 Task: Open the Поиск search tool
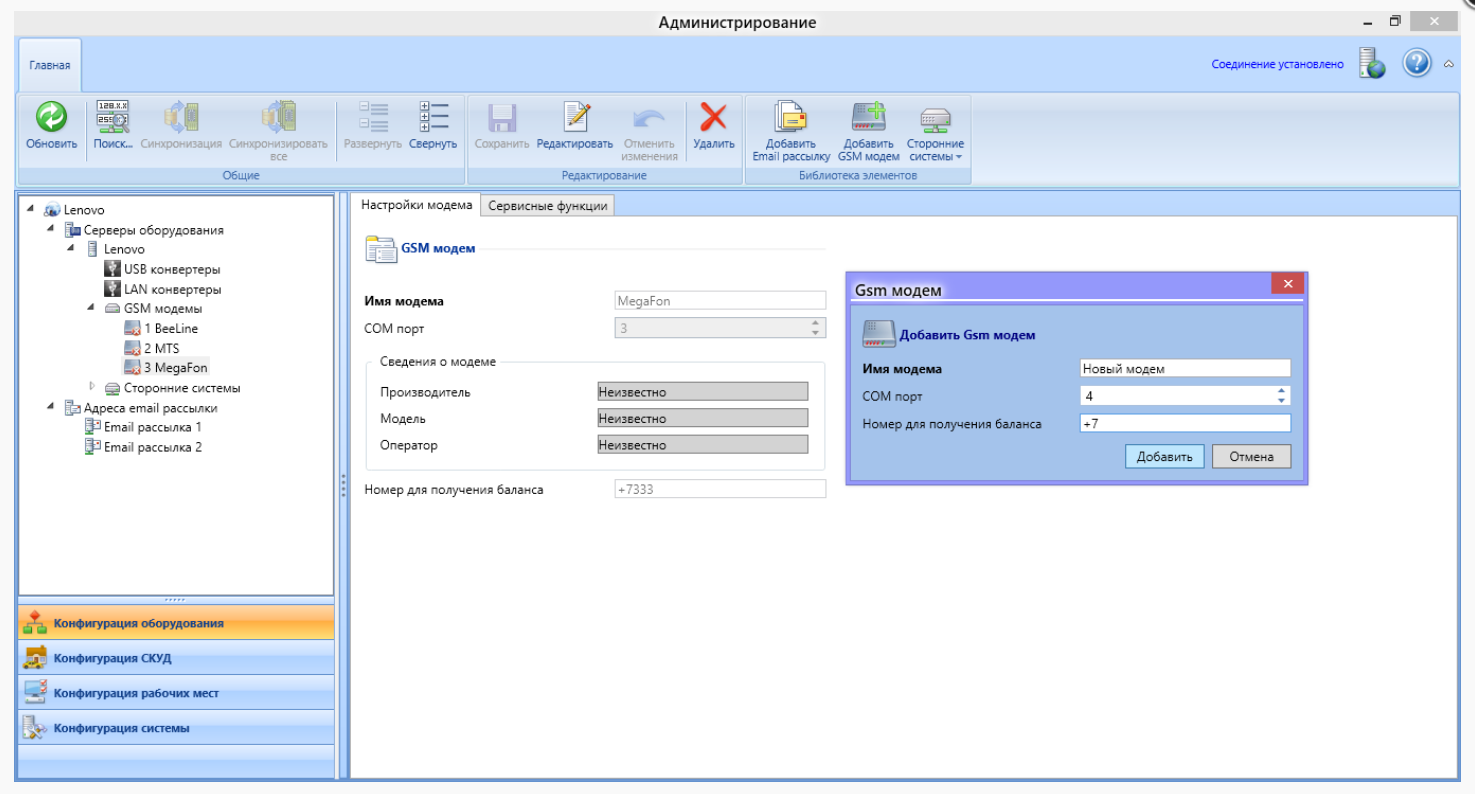coord(112,119)
